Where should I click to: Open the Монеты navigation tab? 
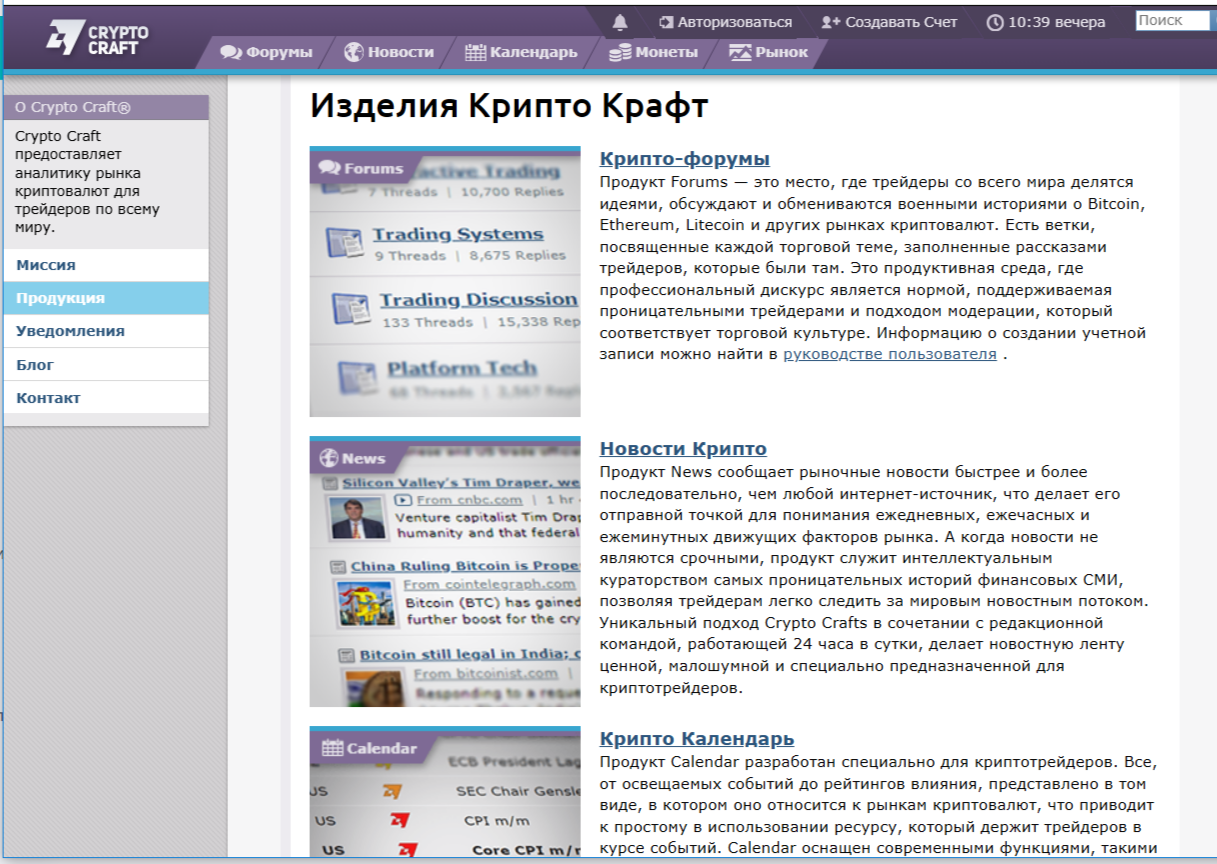coord(653,52)
